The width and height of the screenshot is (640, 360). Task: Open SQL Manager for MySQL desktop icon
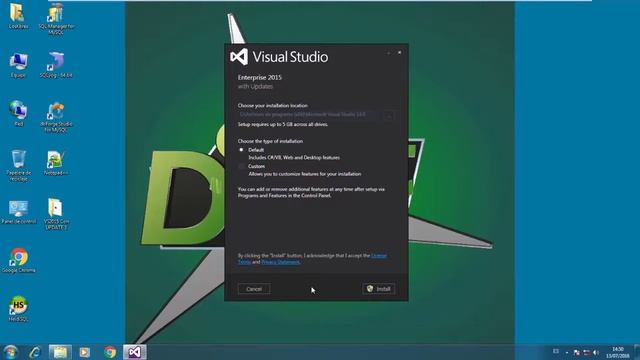click(56, 18)
